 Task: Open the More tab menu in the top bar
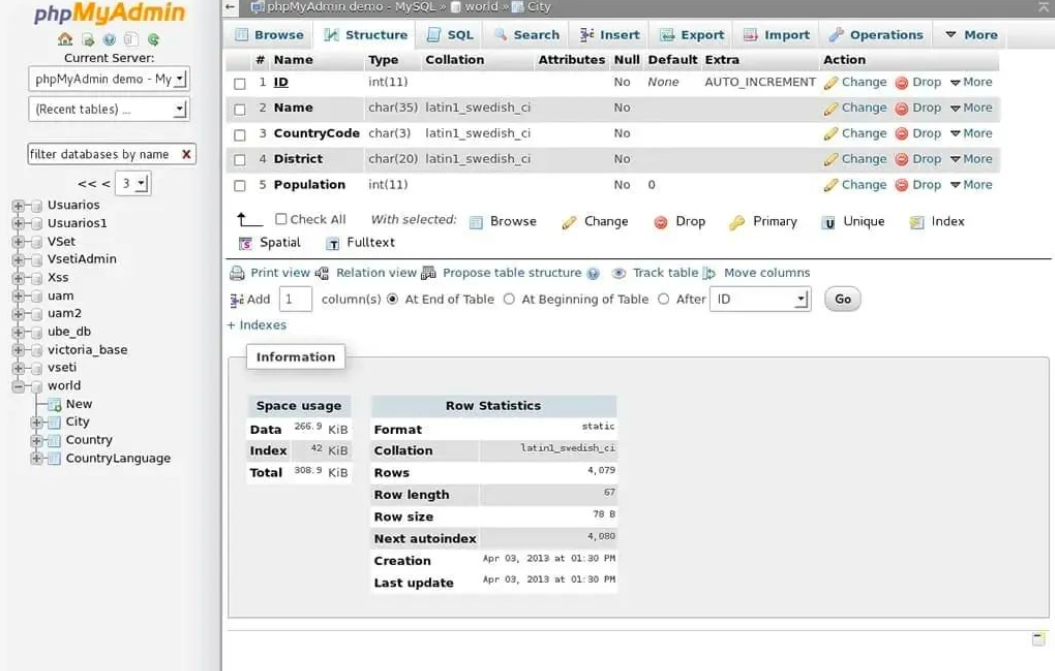coord(971,35)
